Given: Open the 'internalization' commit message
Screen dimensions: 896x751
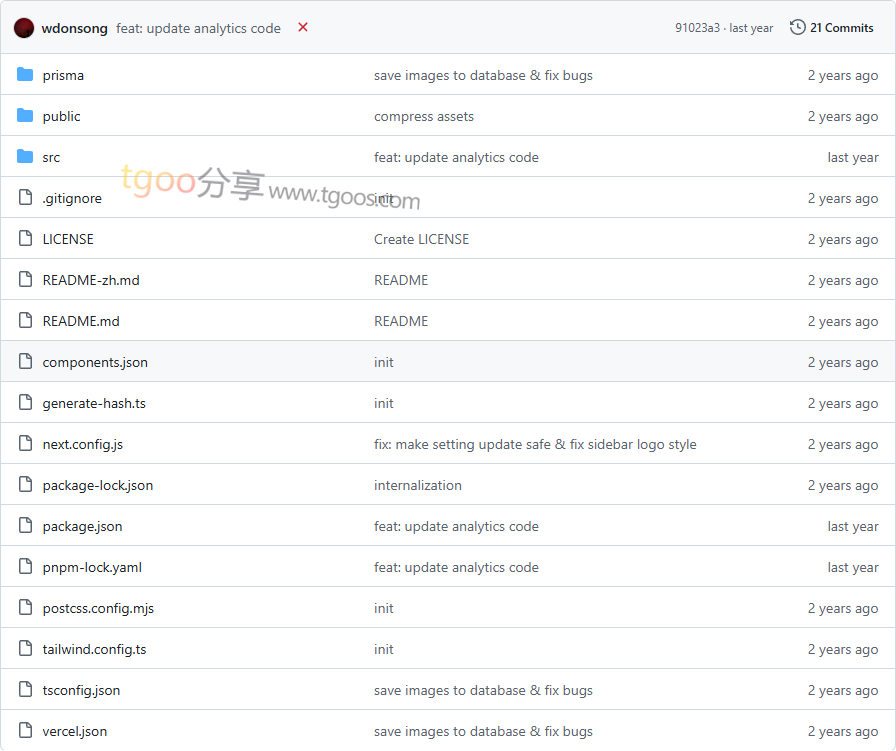Looking at the screenshot, I should click(418, 485).
